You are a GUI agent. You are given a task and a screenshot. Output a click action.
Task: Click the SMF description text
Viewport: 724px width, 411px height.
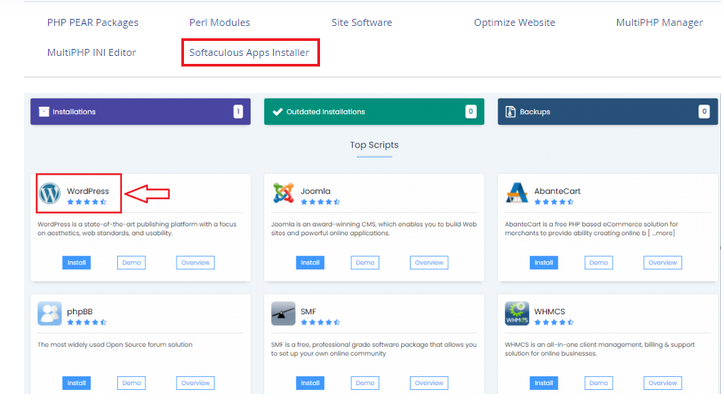pyautogui.click(x=374, y=349)
